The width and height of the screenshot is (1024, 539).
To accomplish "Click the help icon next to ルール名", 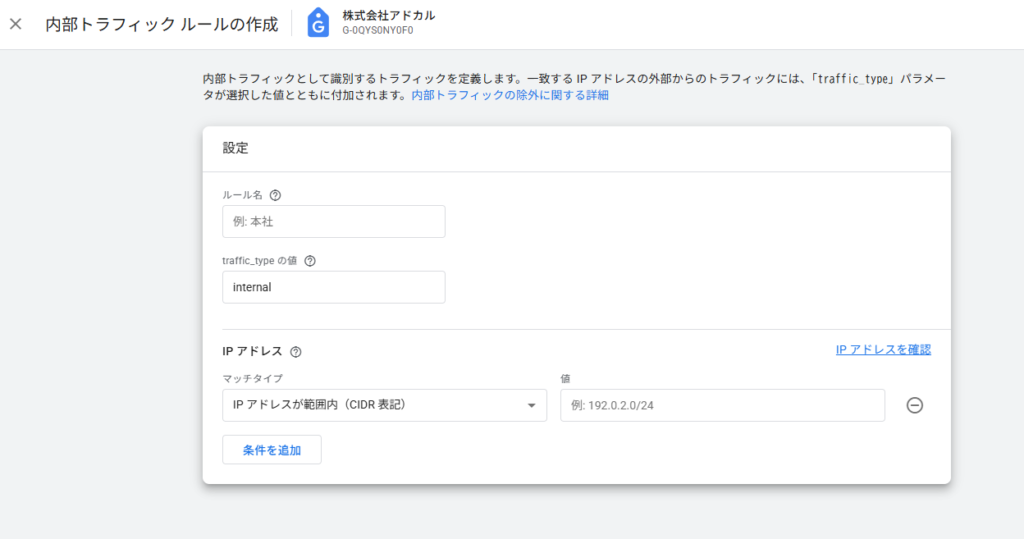I will pyautogui.click(x=275, y=195).
